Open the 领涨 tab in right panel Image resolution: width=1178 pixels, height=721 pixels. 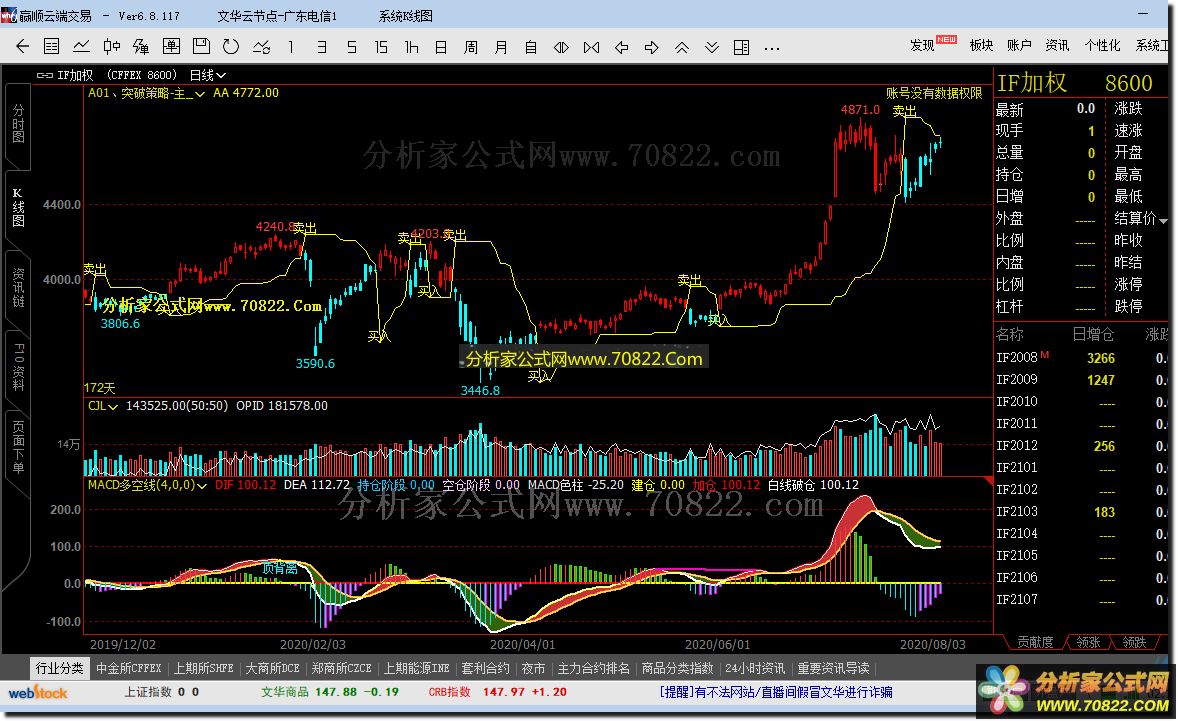[1088, 642]
